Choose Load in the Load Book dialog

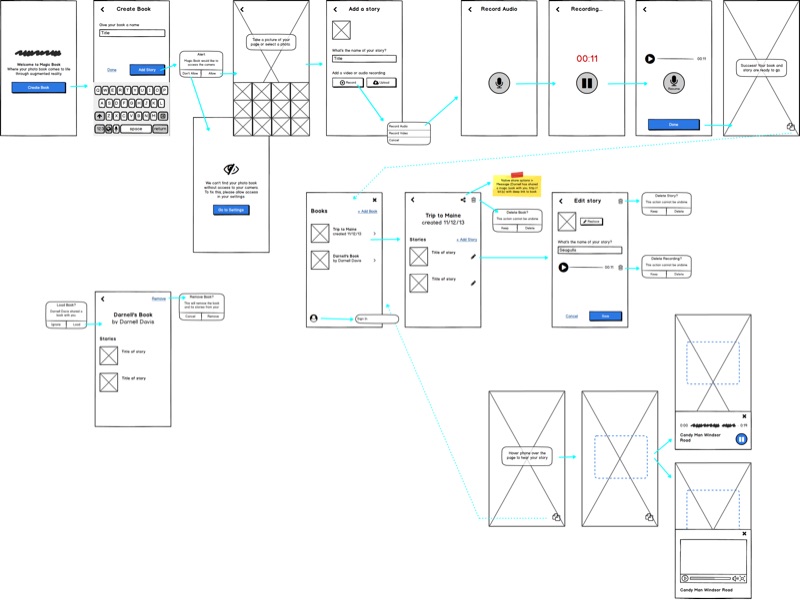(77, 324)
